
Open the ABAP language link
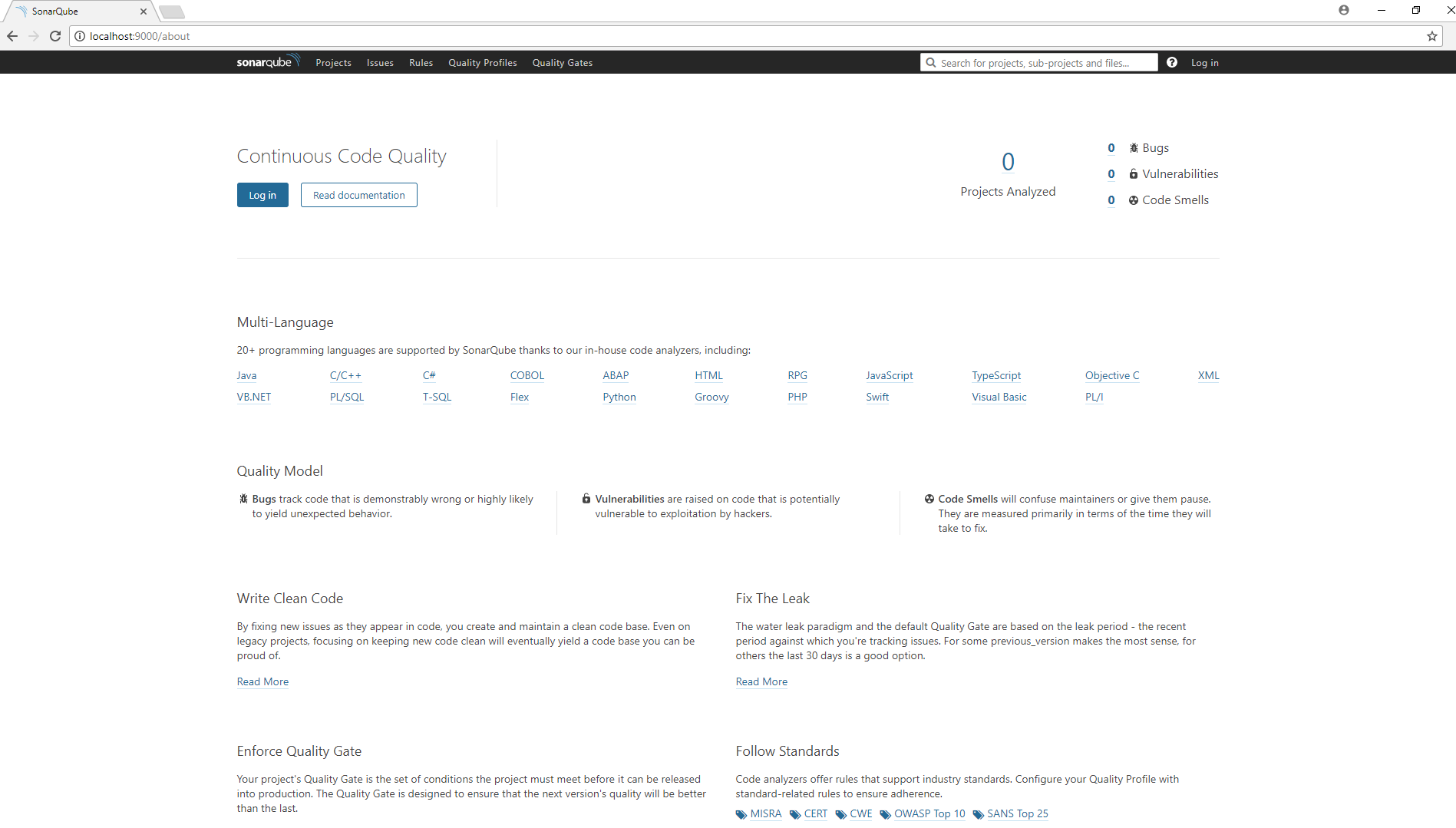(616, 375)
